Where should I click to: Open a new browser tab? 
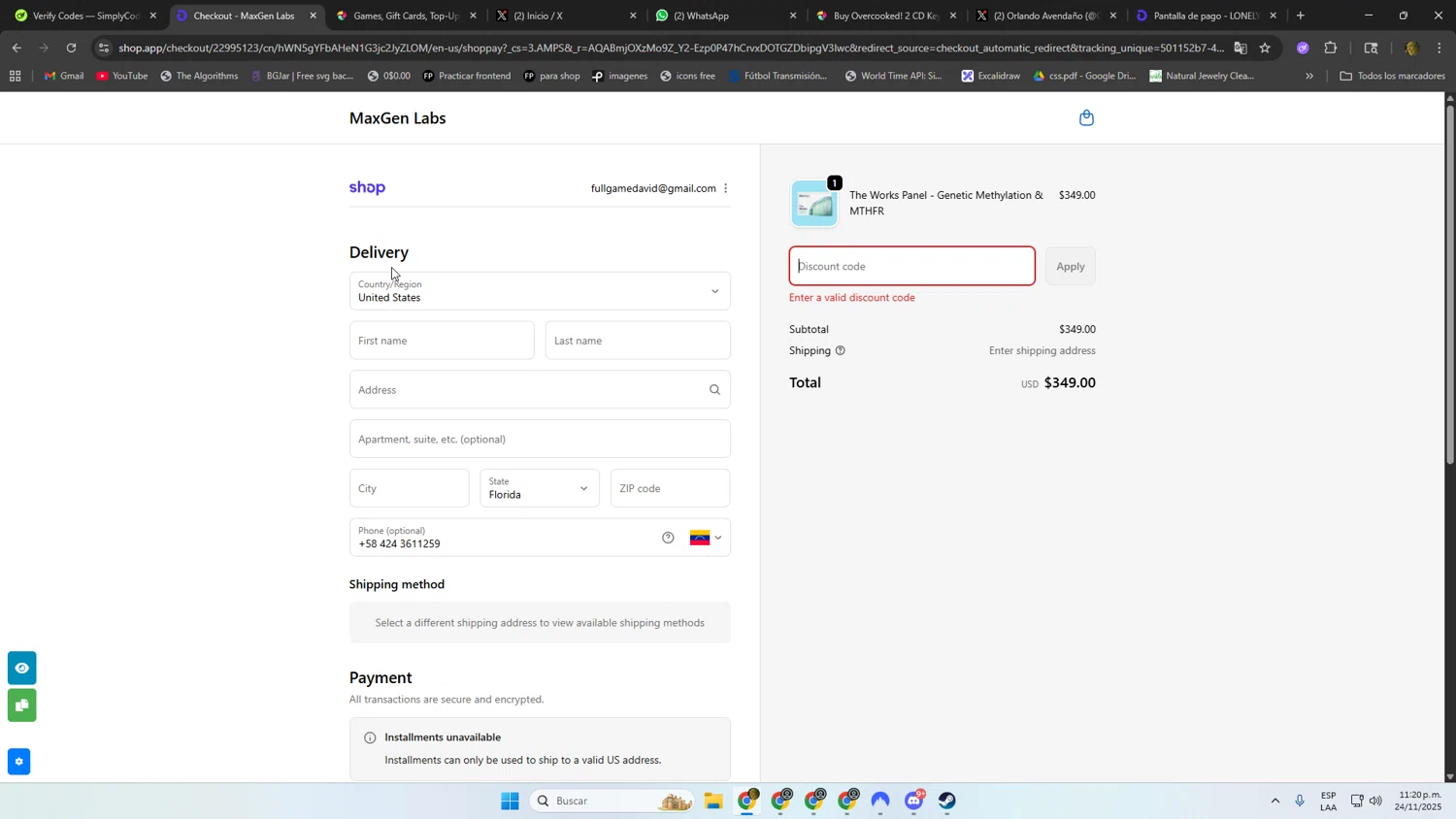click(x=1301, y=16)
